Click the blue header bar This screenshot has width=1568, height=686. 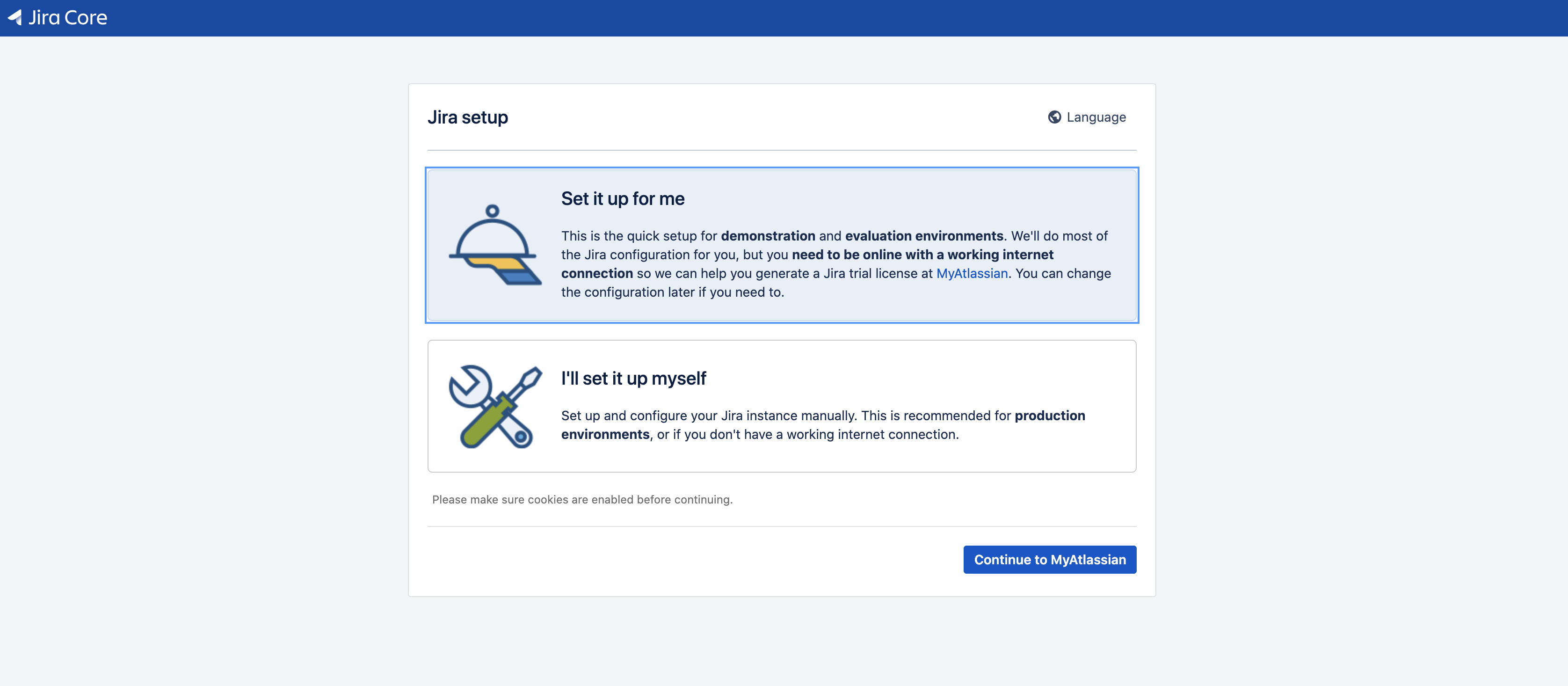click(791, 18)
